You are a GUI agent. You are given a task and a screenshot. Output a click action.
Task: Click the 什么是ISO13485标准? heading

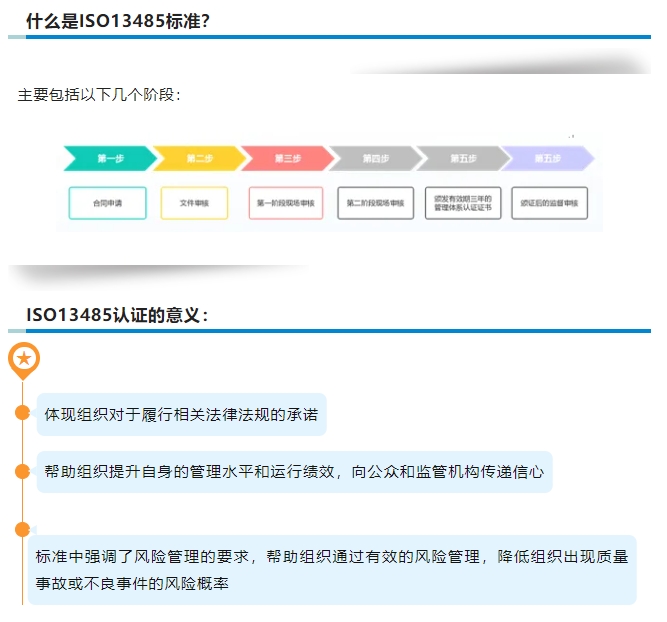pyautogui.click(x=118, y=20)
